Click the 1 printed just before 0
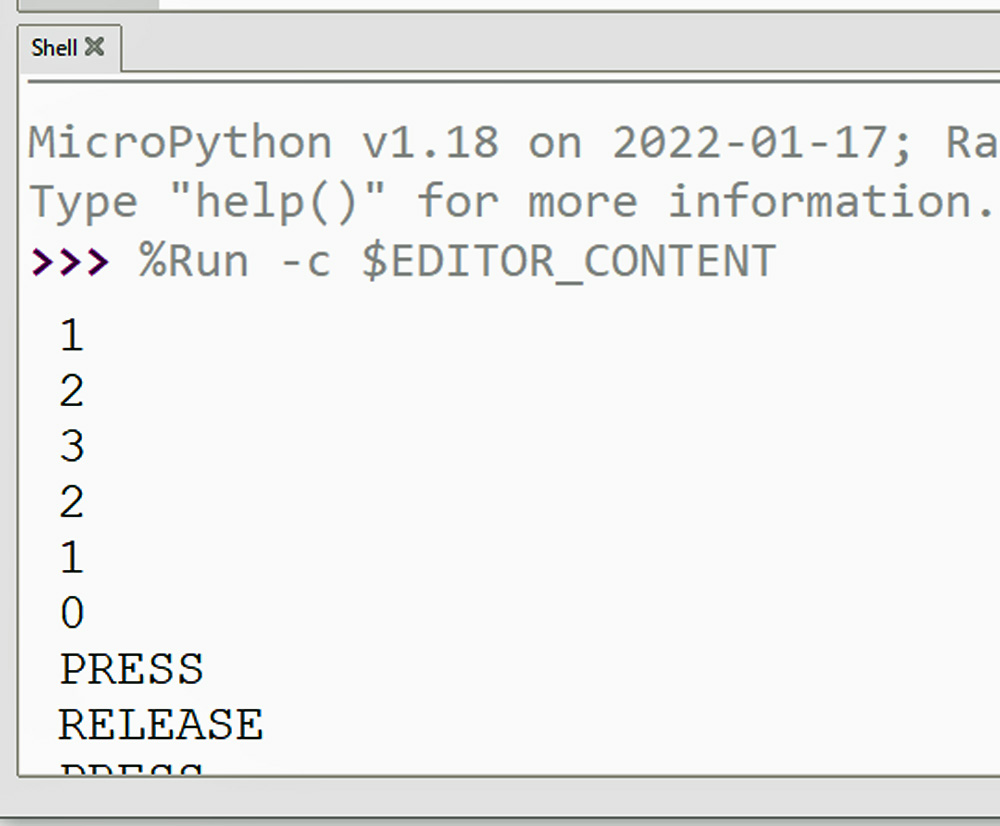 pyautogui.click(x=72, y=557)
